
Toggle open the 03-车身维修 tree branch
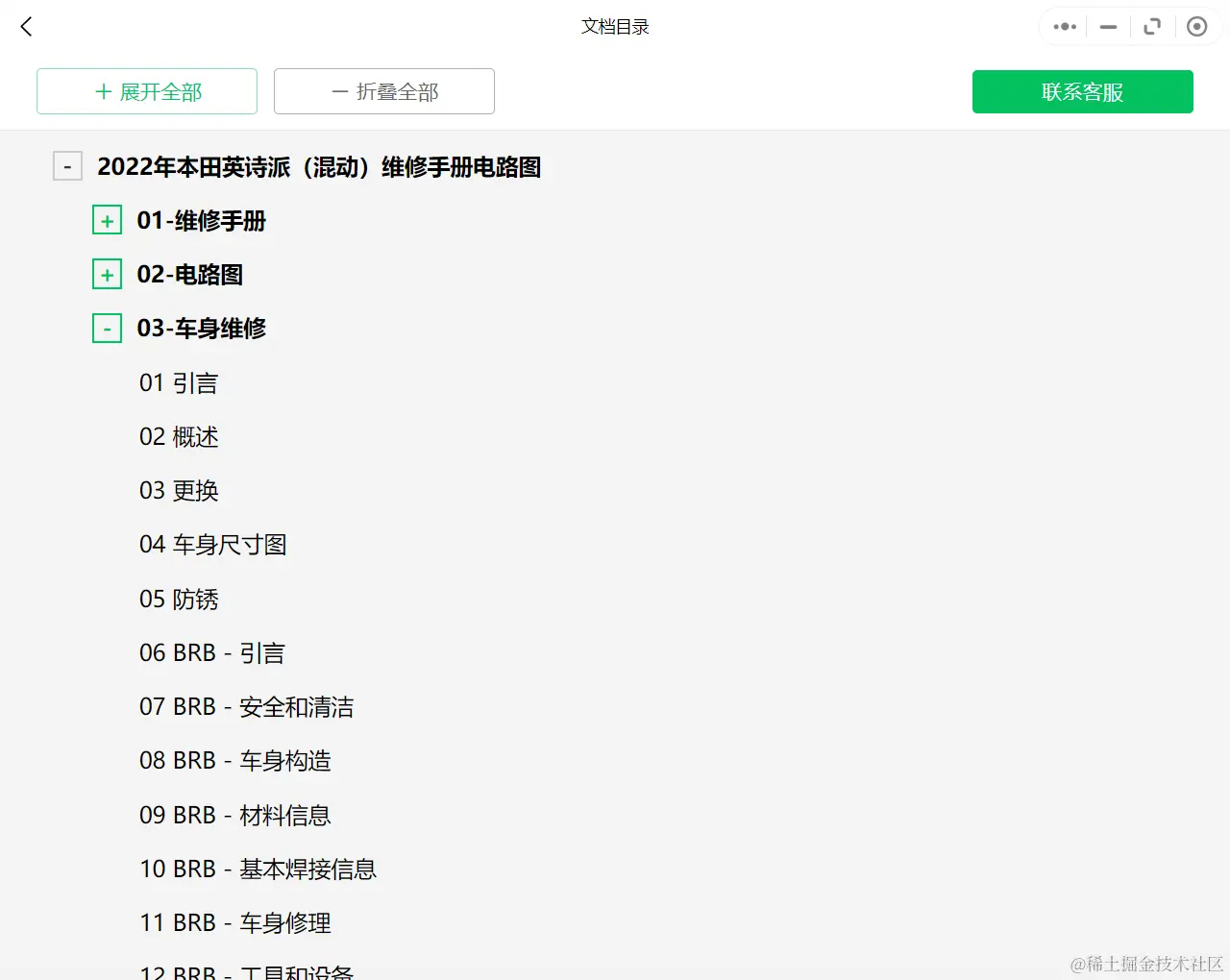pyautogui.click(x=107, y=328)
